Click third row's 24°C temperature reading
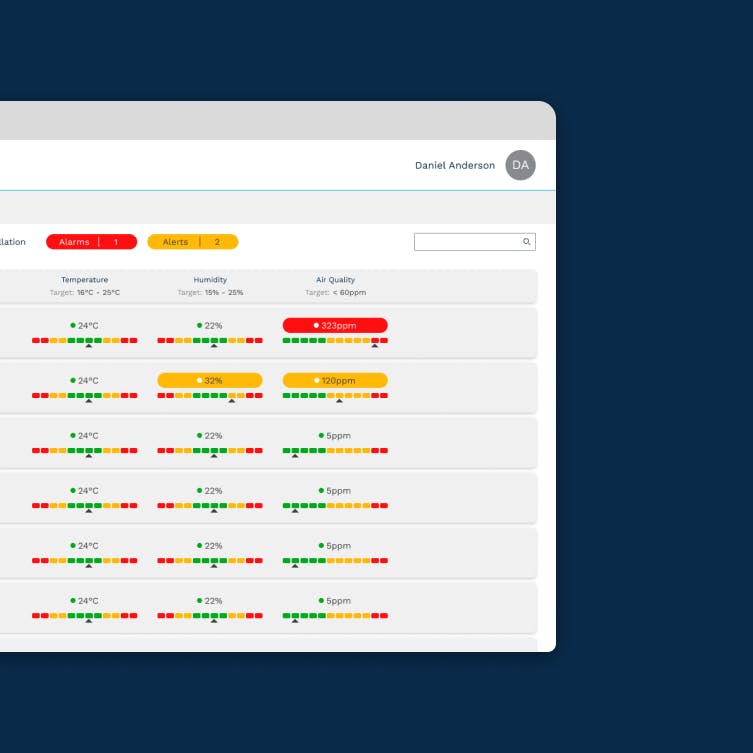Screen dimensions: 753x753 [x=85, y=436]
